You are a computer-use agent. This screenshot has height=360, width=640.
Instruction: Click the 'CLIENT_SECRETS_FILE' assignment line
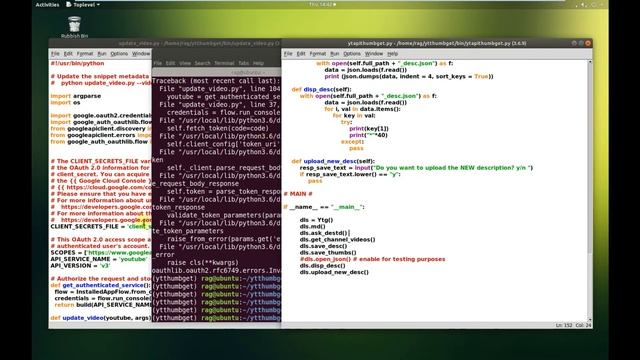click(x=100, y=227)
